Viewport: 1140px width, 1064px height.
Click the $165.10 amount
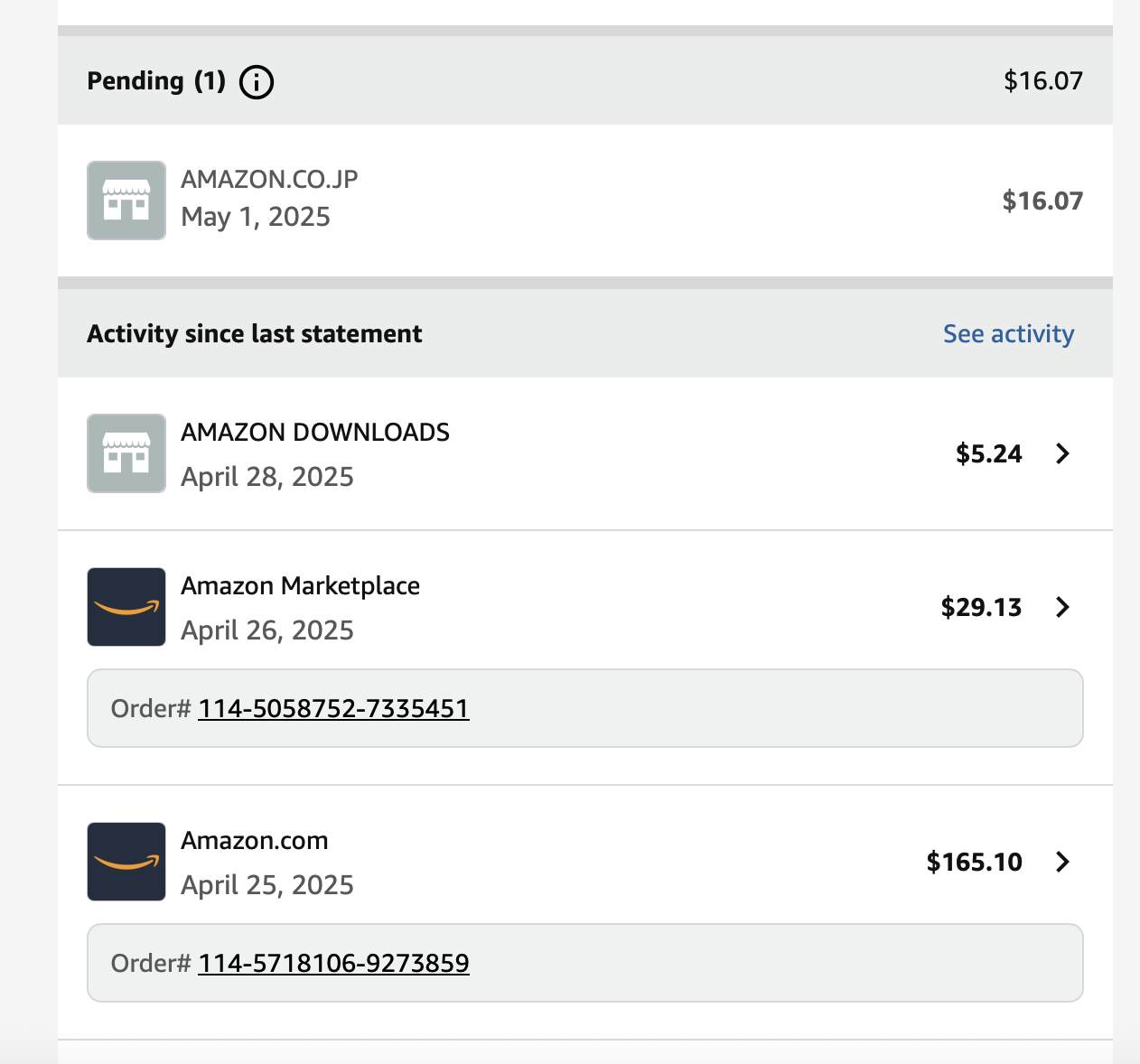click(x=974, y=862)
